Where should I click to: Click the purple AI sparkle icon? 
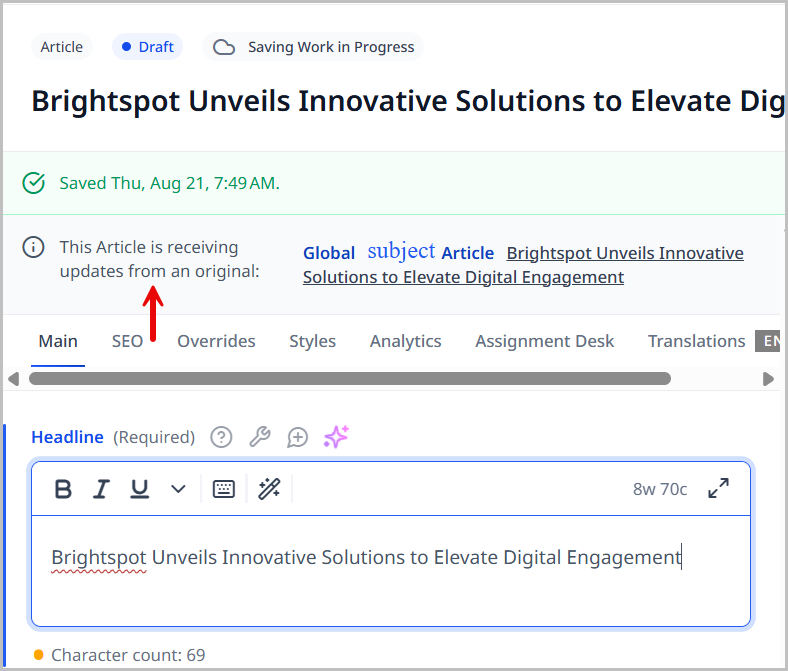(x=336, y=437)
